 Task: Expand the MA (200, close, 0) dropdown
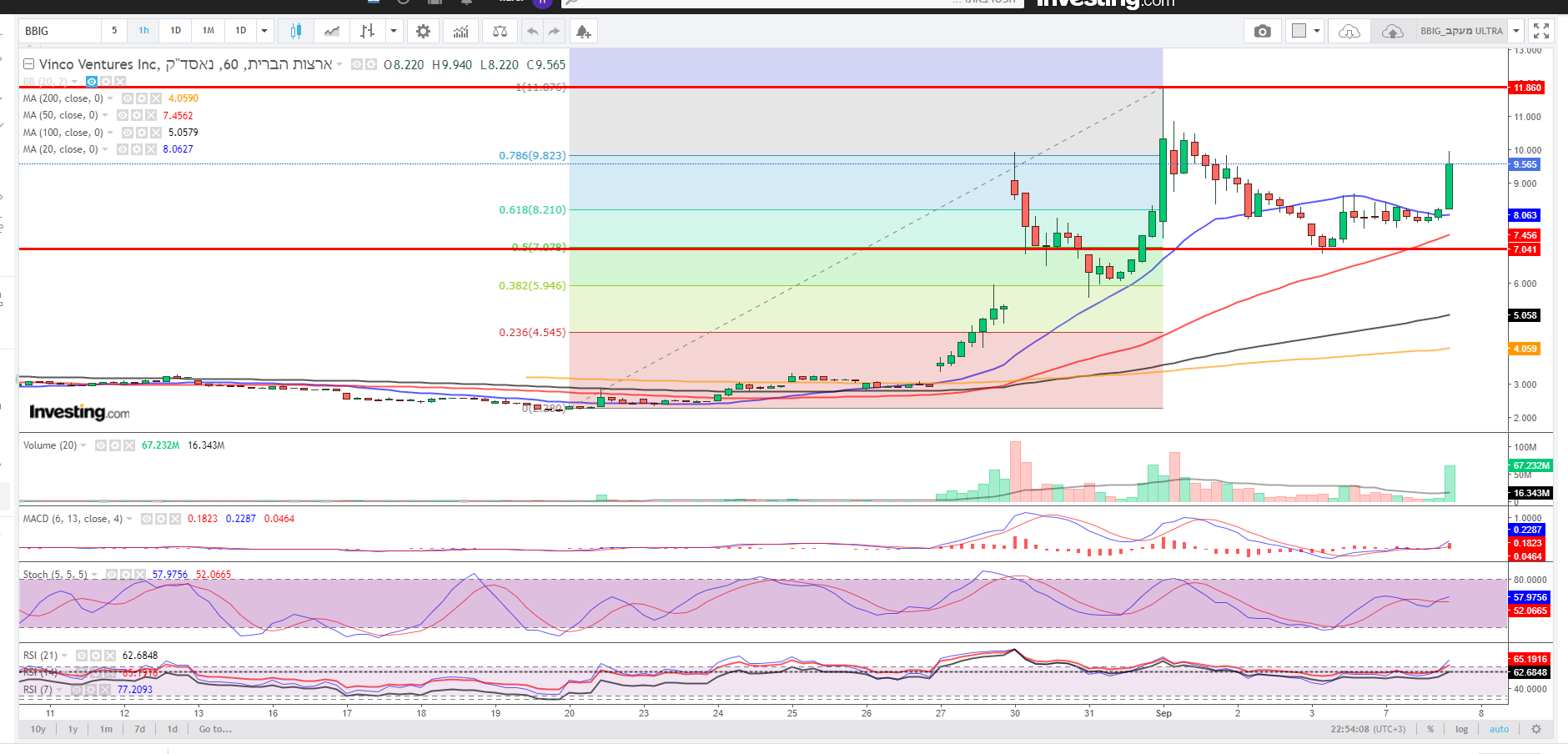(111, 98)
